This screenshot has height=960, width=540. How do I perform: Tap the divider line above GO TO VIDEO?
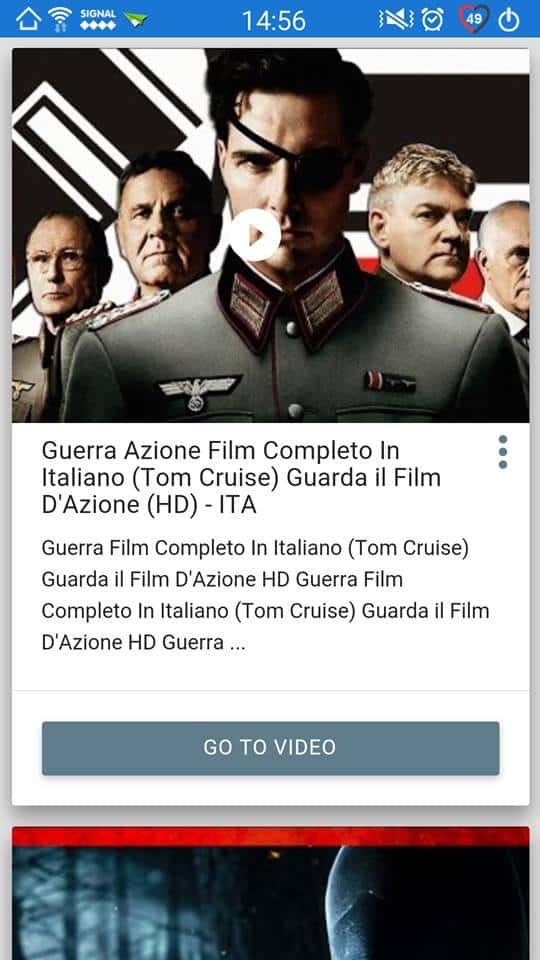(x=271, y=691)
